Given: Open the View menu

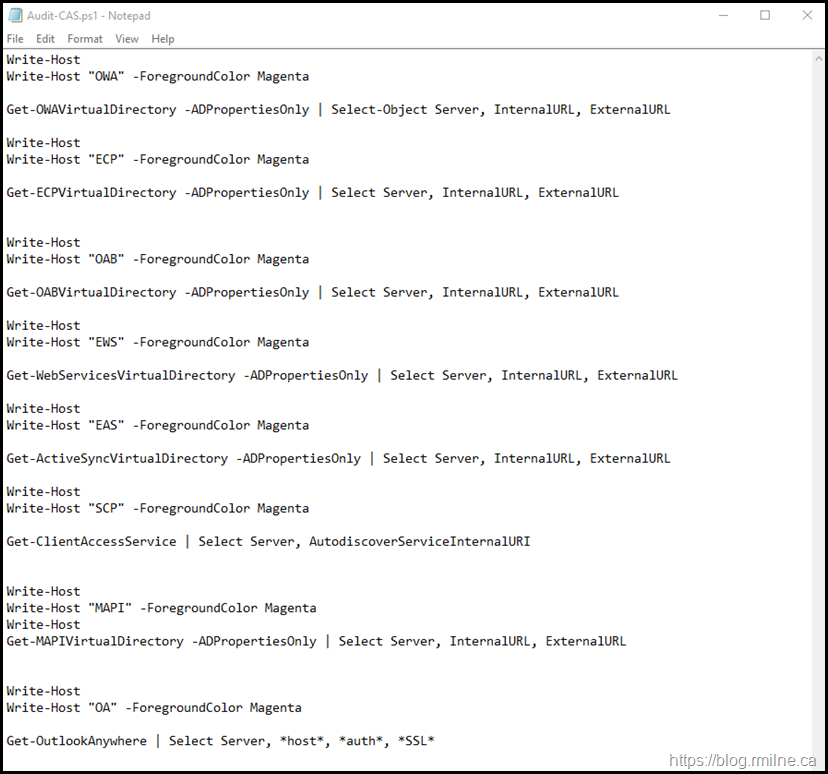Looking at the screenshot, I should [x=127, y=39].
